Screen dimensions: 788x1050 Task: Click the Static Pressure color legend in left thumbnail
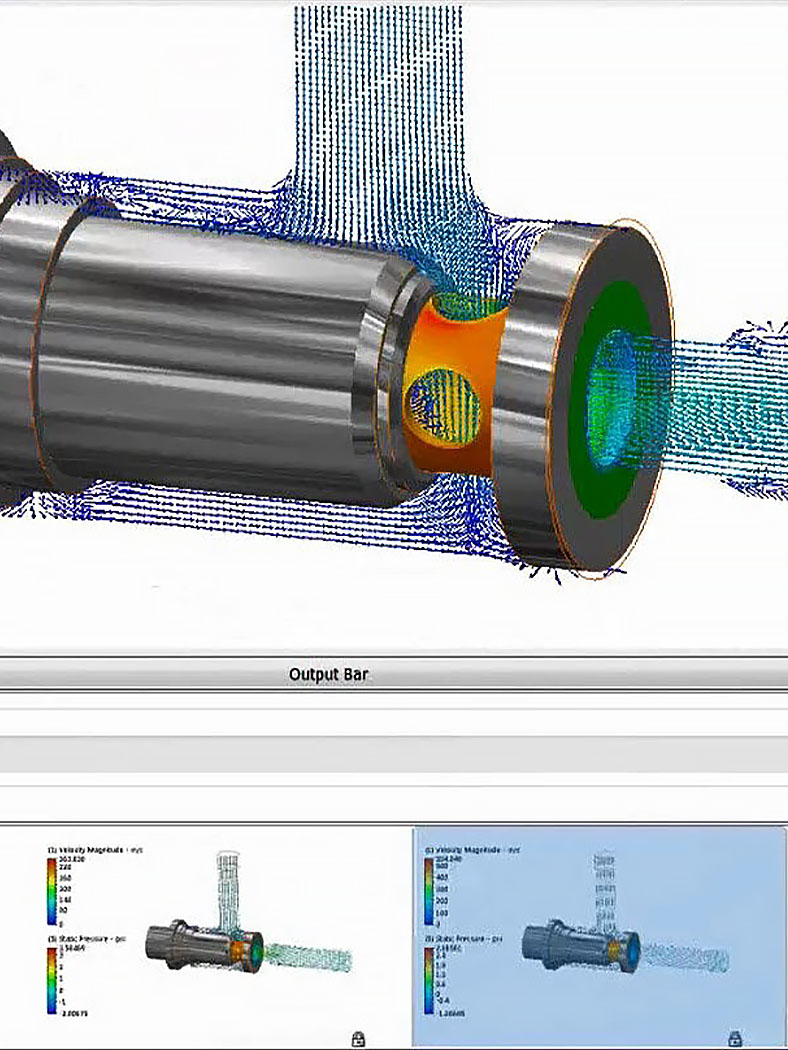coord(52,980)
